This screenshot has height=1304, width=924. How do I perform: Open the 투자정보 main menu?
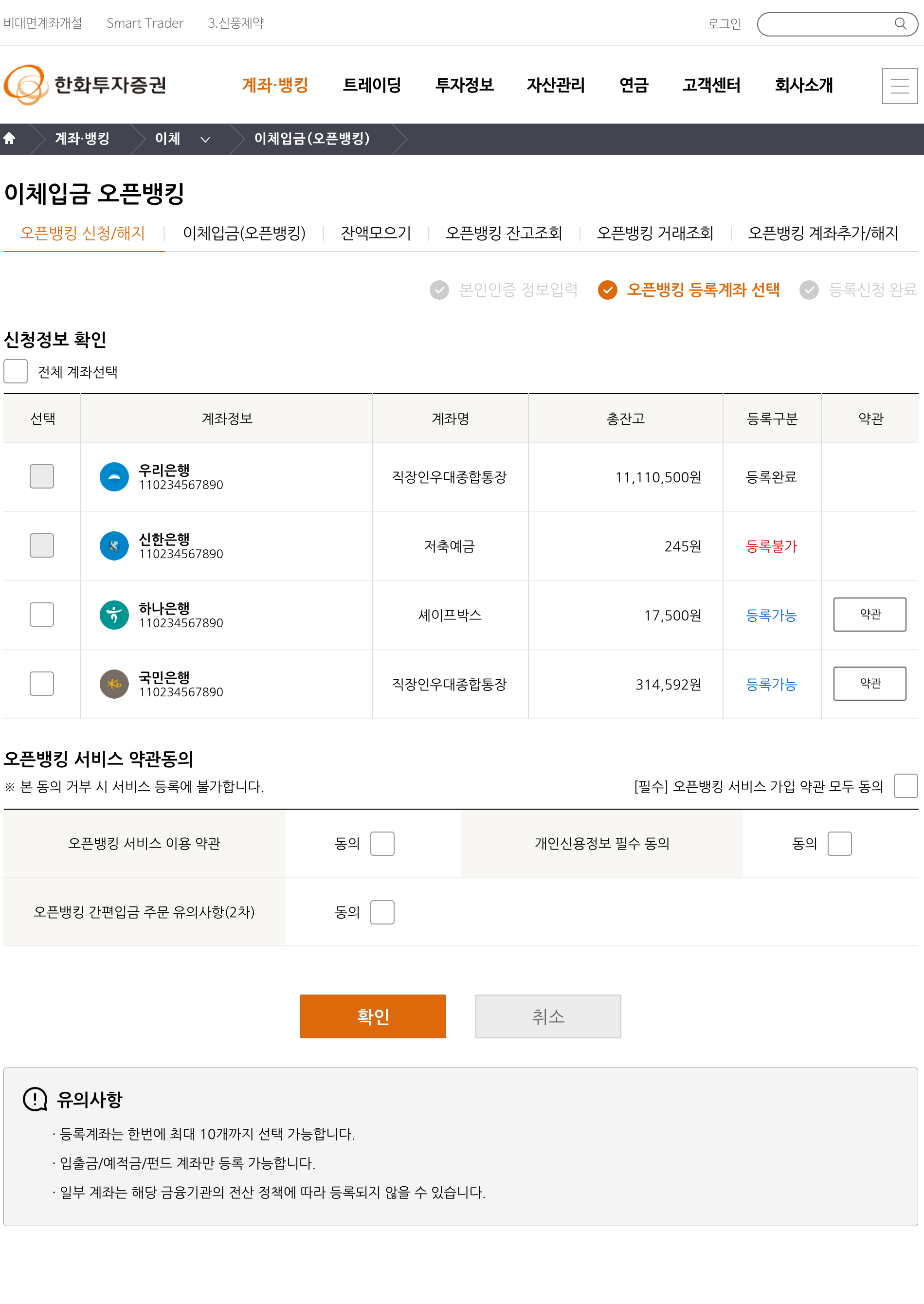coord(464,85)
